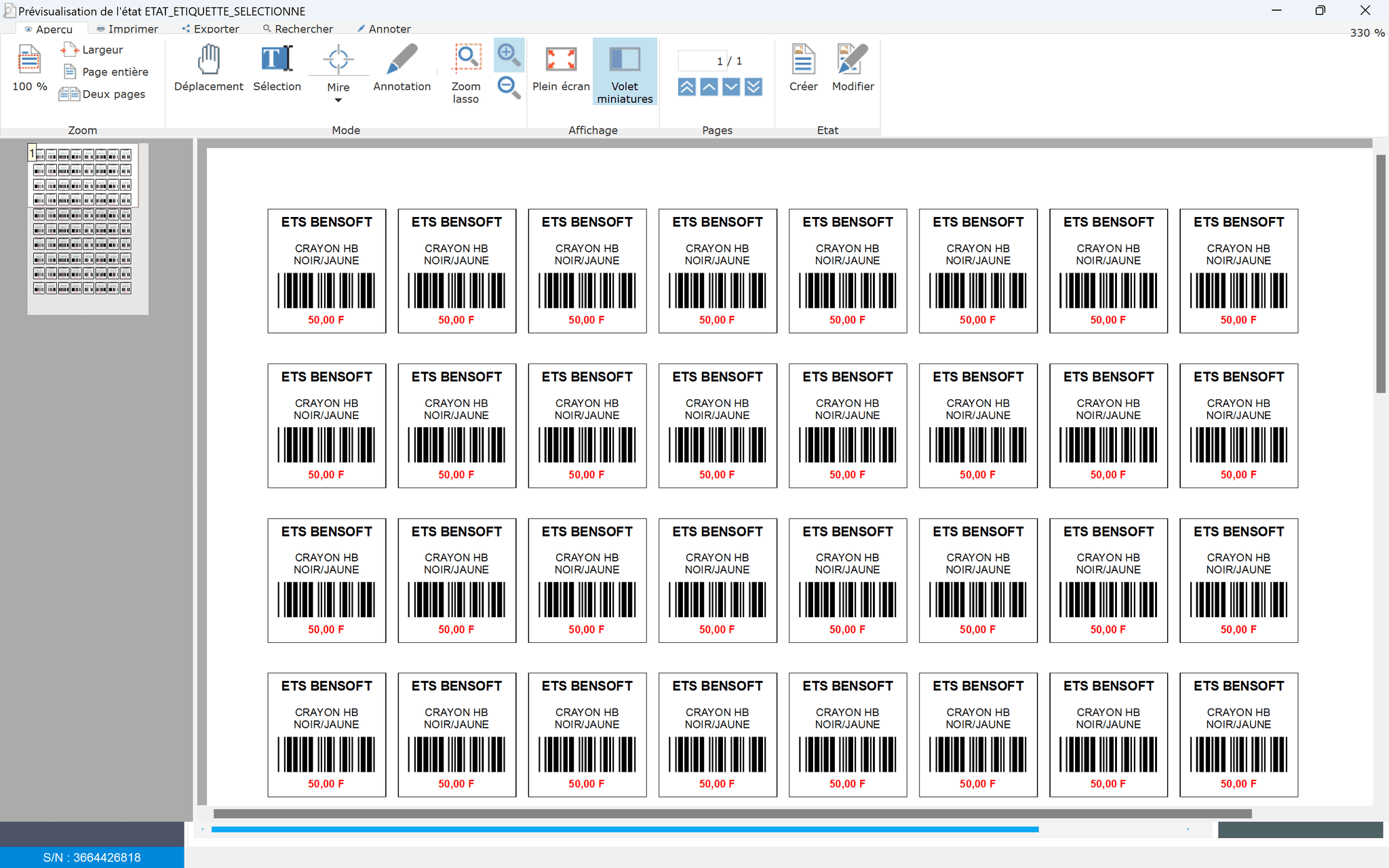Screen dimensions: 1389x868
Task: Jump to the first page arrow
Action: tap(686, 87)
